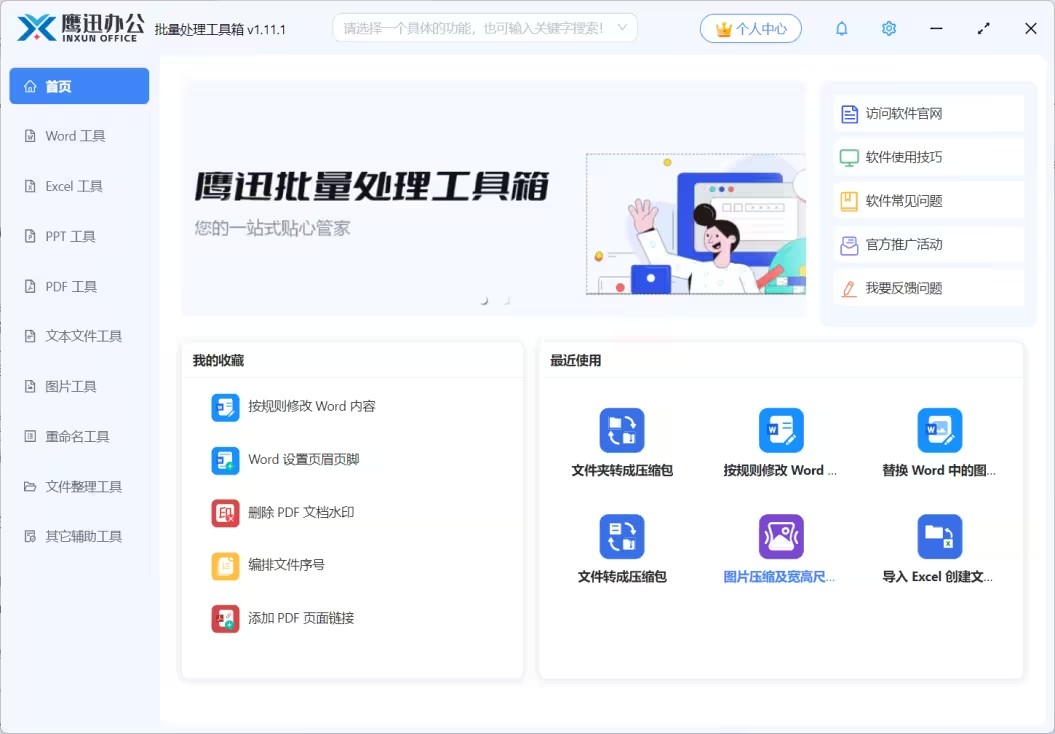Image resolution: width=1055 pixels, height=734 pixels.
Task: Open the 文件夹转成压缩包 tool icon
Action: pyautogui.click(x=621, y=429)
